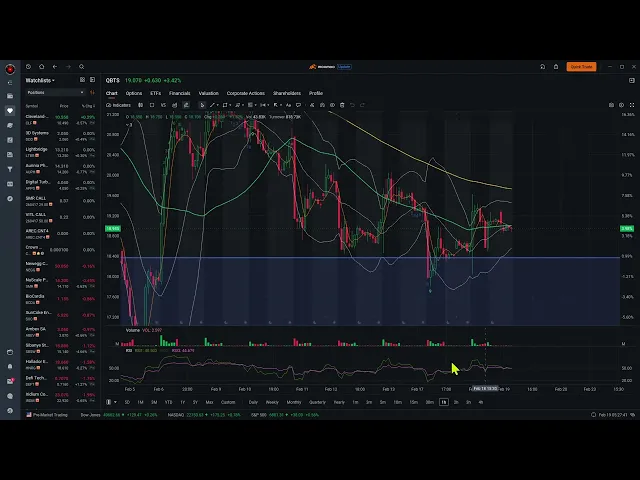The image size is (640, 480).
Task: Select the Aa text annotation tool
Action: [288, 105]
